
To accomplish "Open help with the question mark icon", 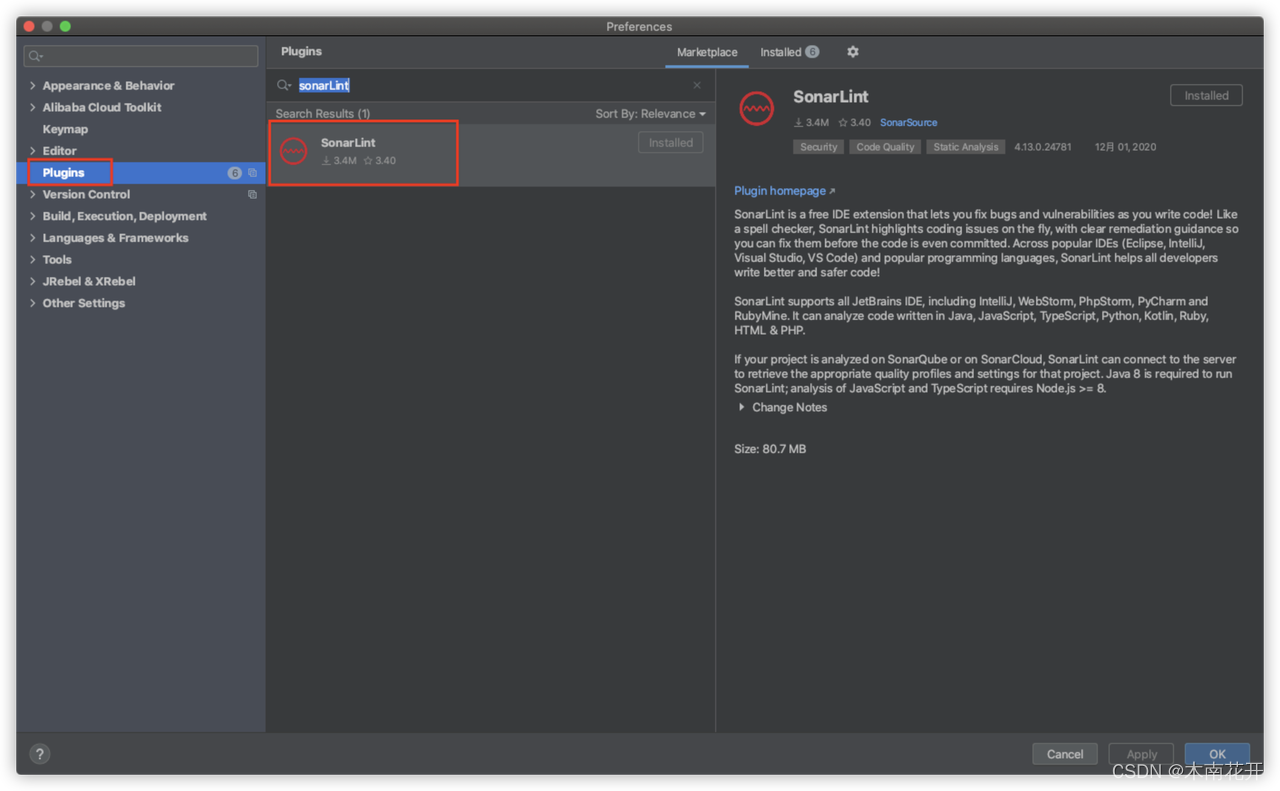I will (x=39, y=754).
